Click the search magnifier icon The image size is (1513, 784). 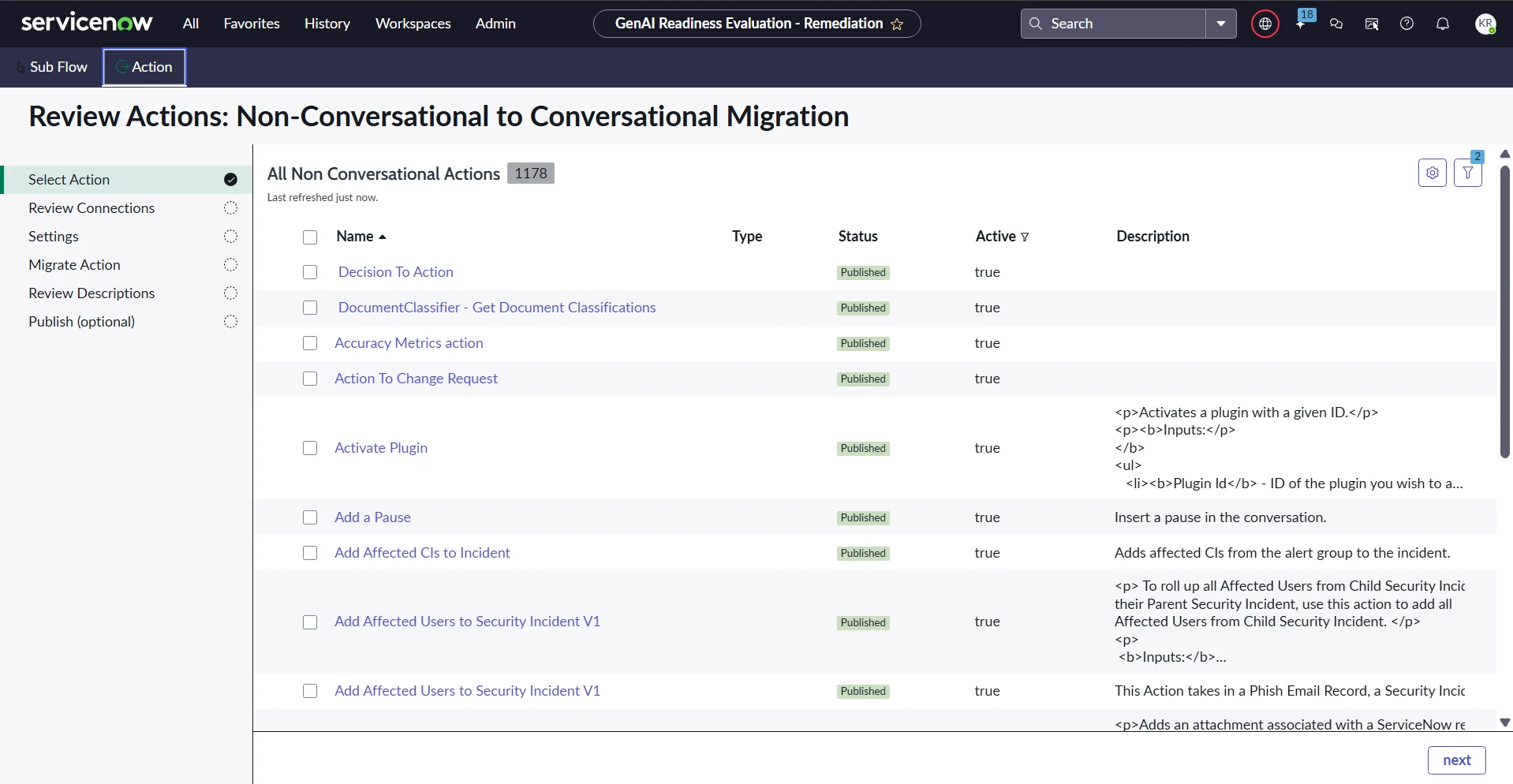[1036, 24]
